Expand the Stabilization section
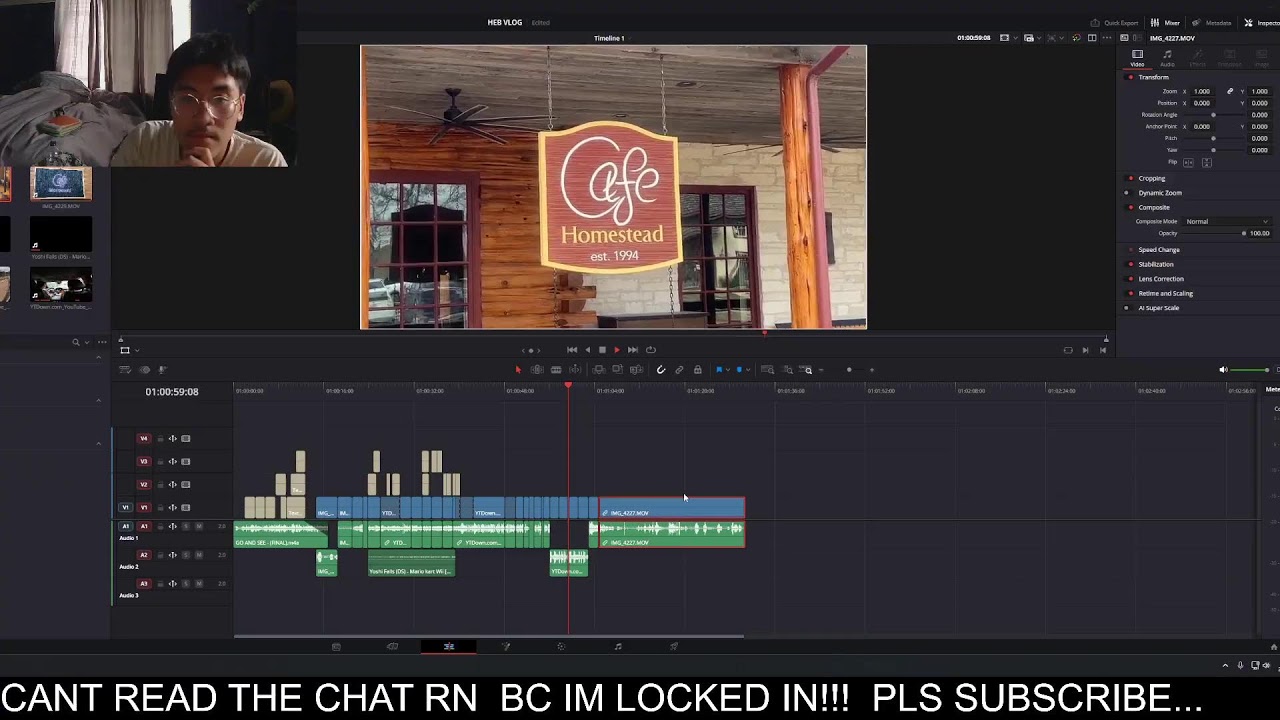This screenshot has width=1280, height=720. point(1156,264)
